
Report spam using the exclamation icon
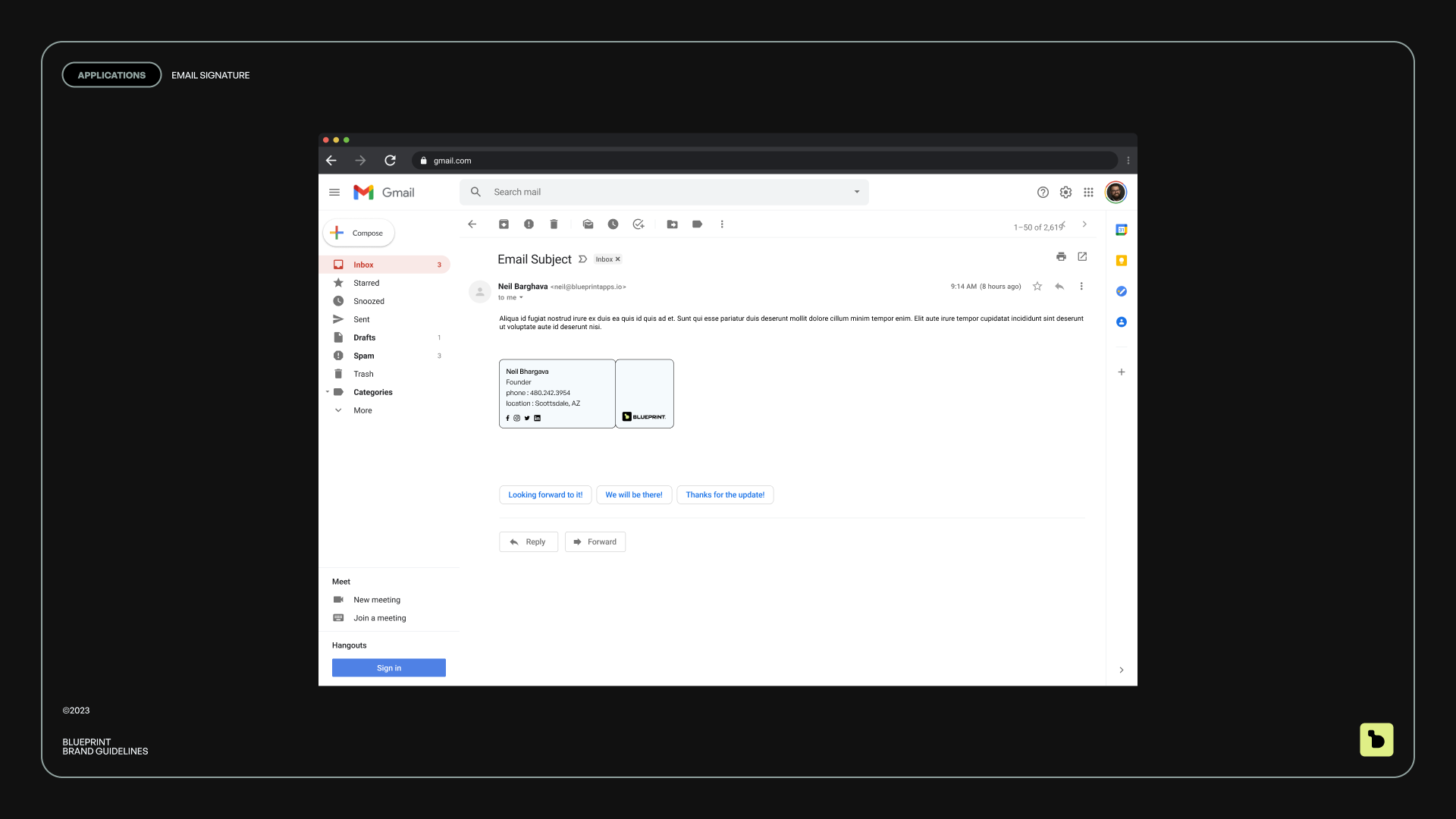[529, 224]
